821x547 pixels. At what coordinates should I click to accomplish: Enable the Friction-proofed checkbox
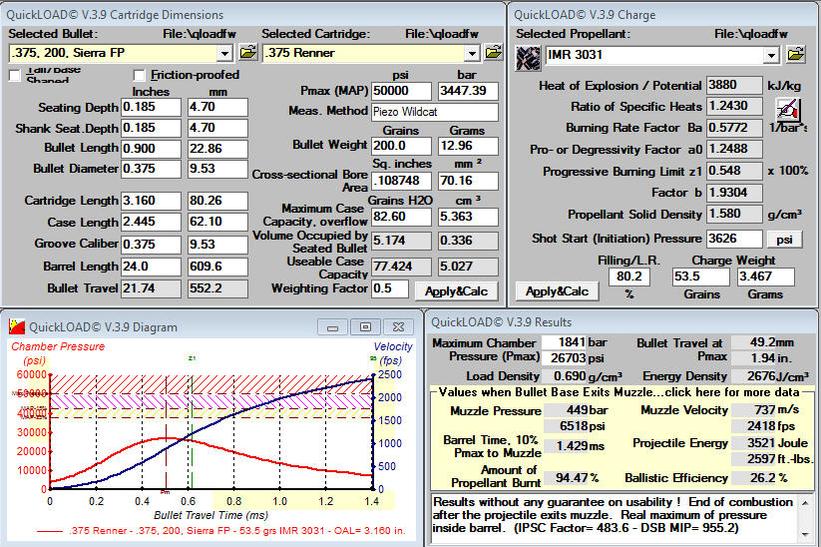(x=141, y=75)
